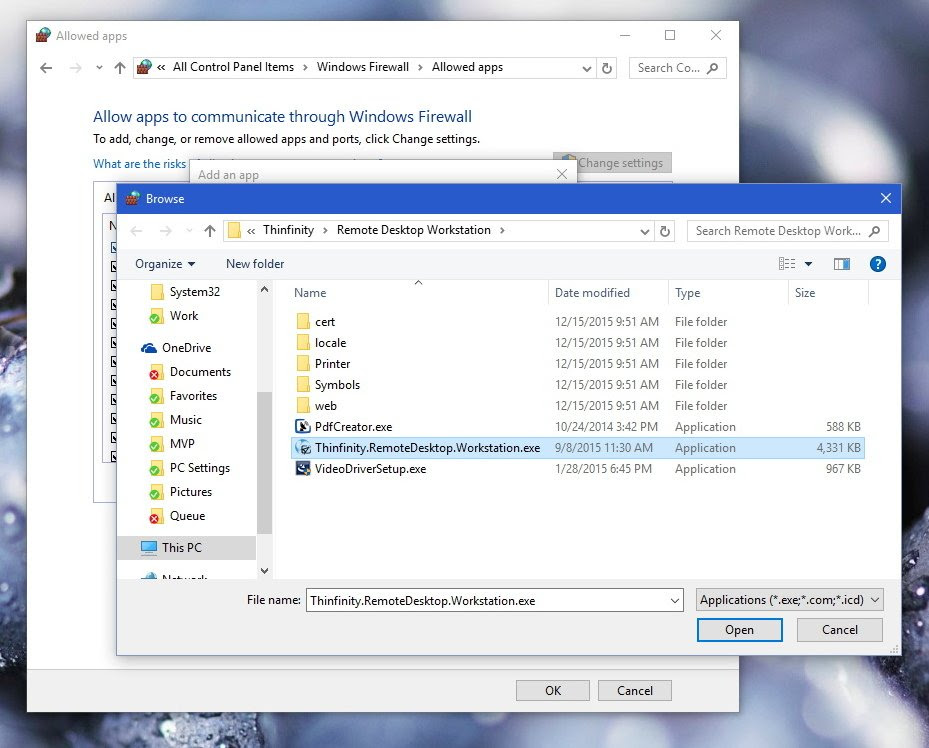Viewport: 929px width, 748px height.
Task: Click Back arrow in Allowed apps window
Action: click(46, 68)
